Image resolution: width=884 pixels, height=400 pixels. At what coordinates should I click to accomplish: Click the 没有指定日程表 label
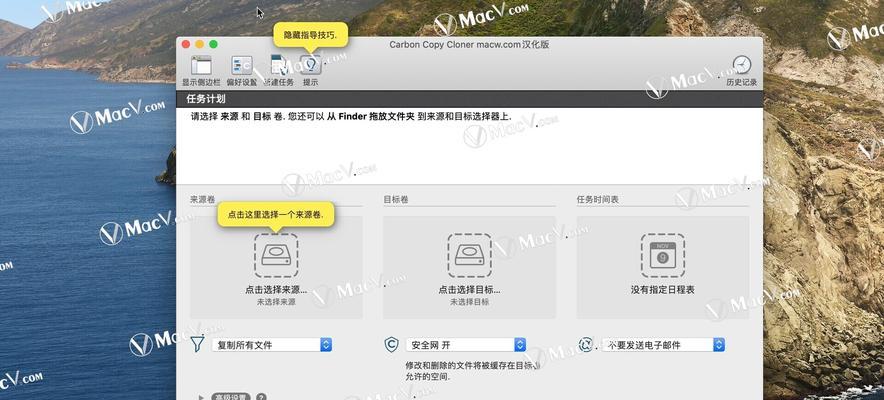662,290
